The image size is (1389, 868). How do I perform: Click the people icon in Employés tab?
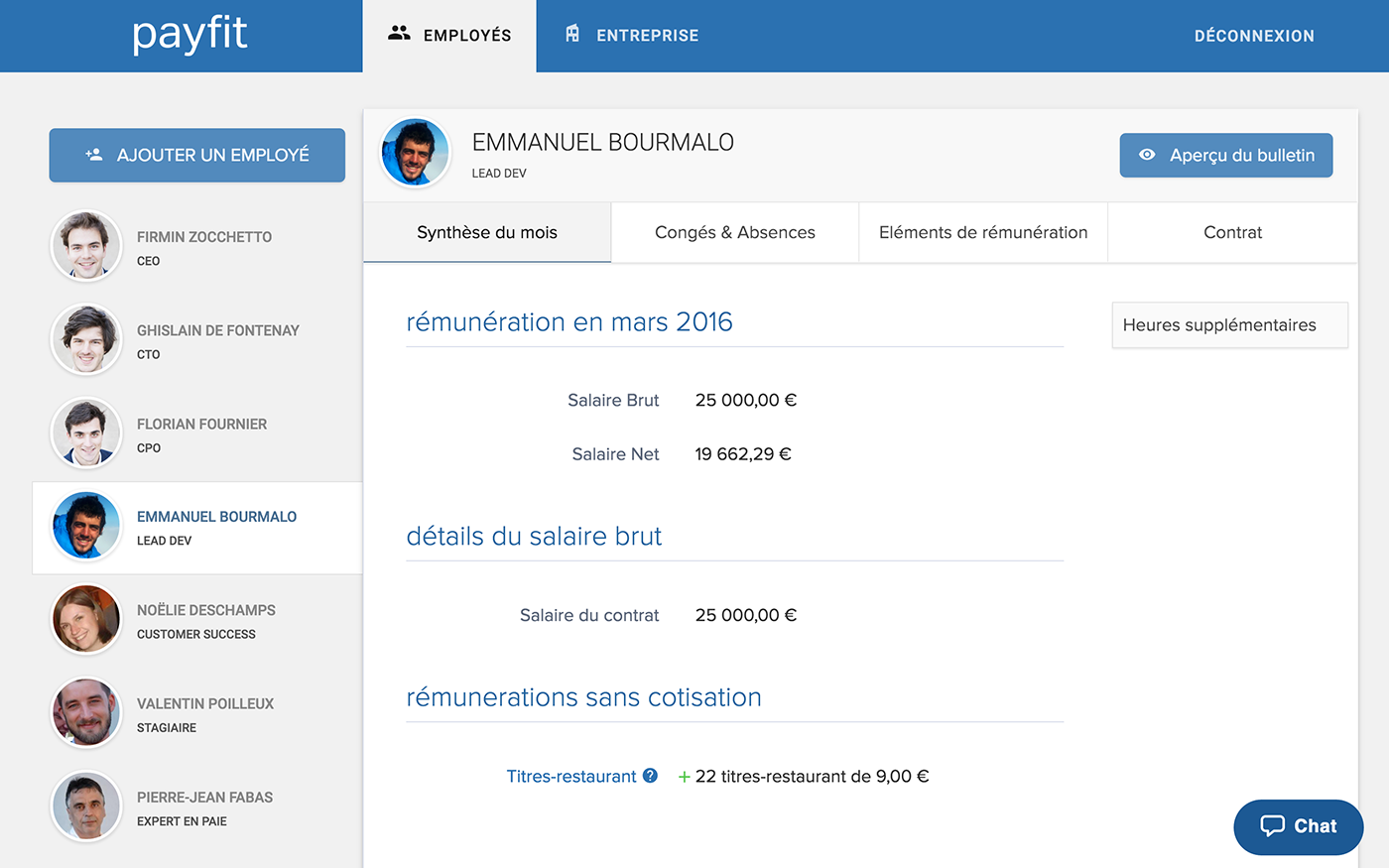click(399, 34)
